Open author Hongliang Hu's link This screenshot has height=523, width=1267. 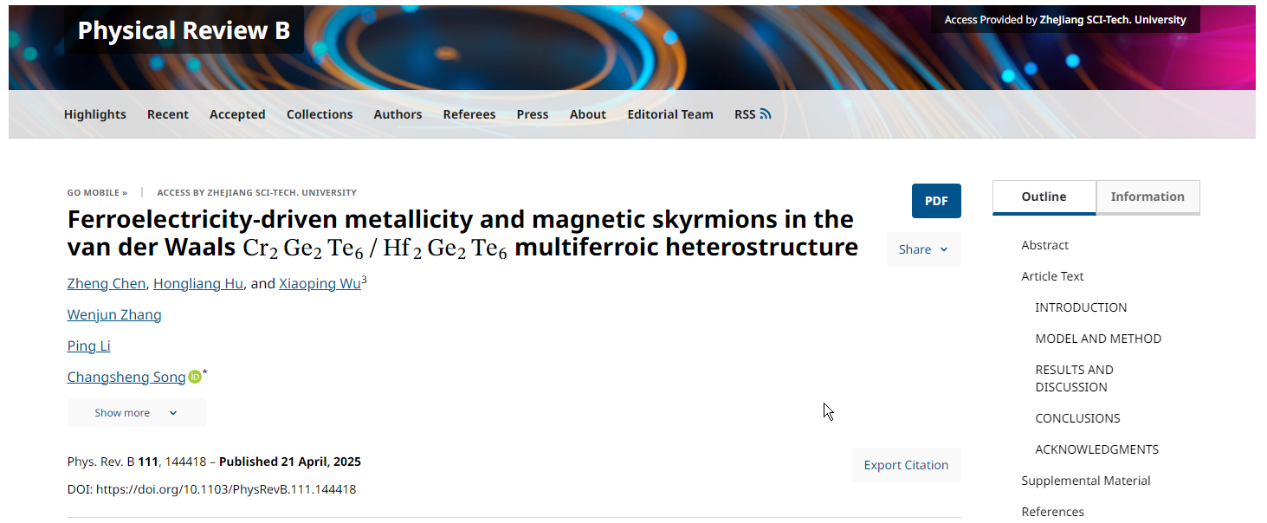198,284
